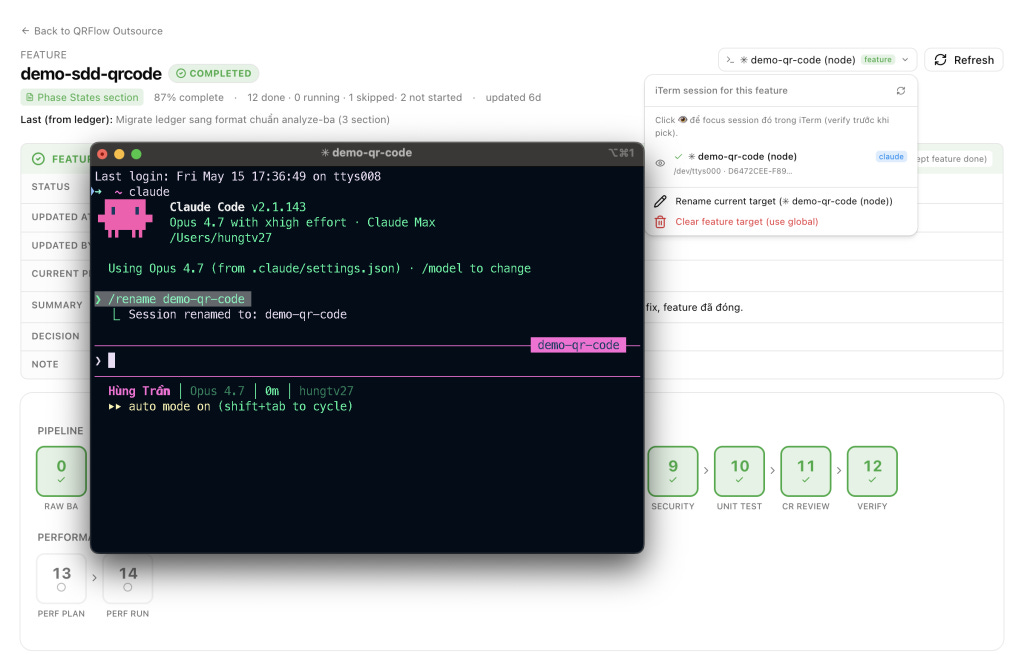Click the checkmark icon in COMPLETED badge
Viewport: 1024px width, 660px height.
(181, 73)
